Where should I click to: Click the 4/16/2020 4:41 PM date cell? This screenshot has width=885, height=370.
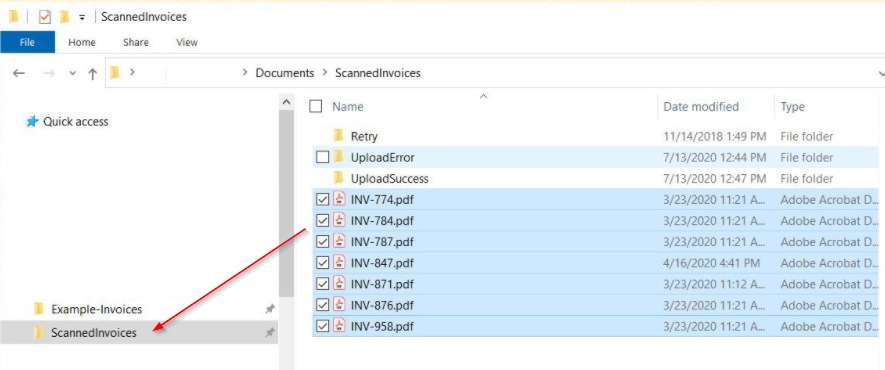pos(711,263)
